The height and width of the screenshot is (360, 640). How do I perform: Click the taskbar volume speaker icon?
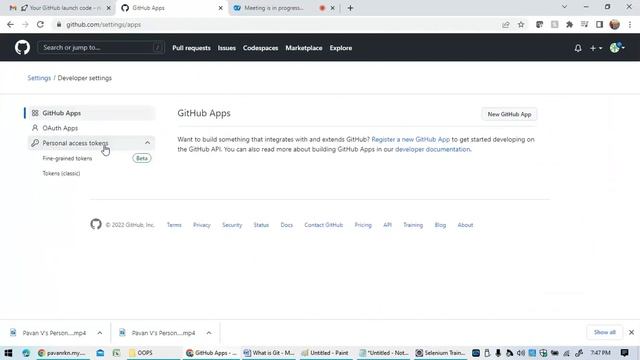(521, 353)
